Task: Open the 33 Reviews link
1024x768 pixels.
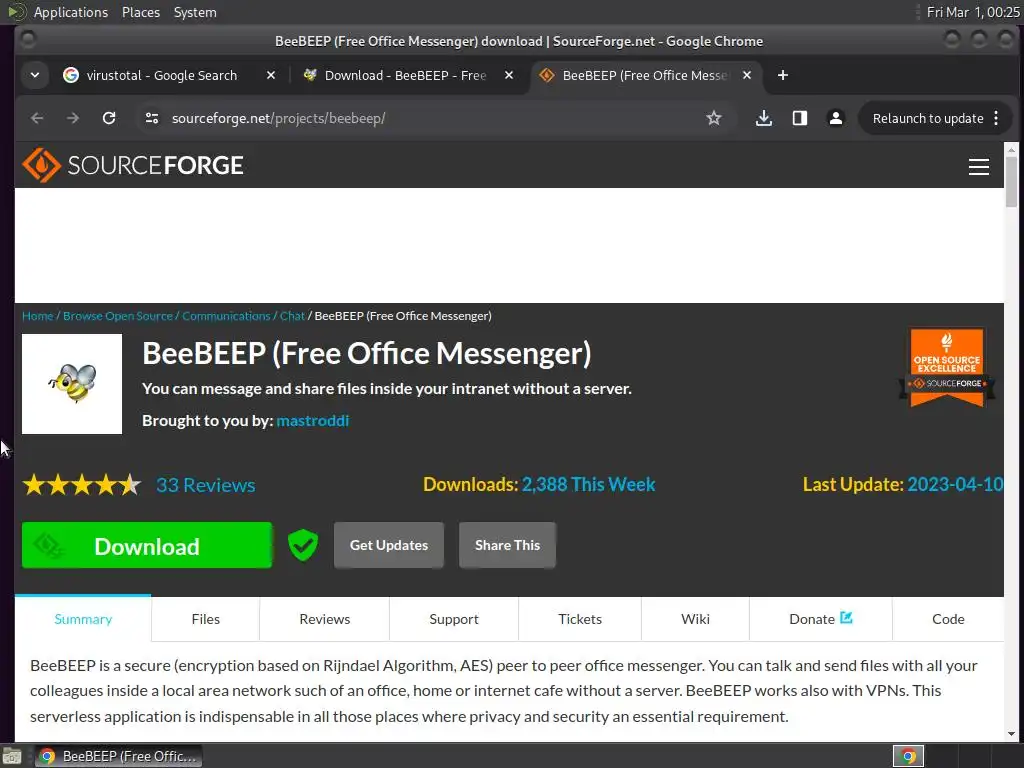Action: click(206, 485)
